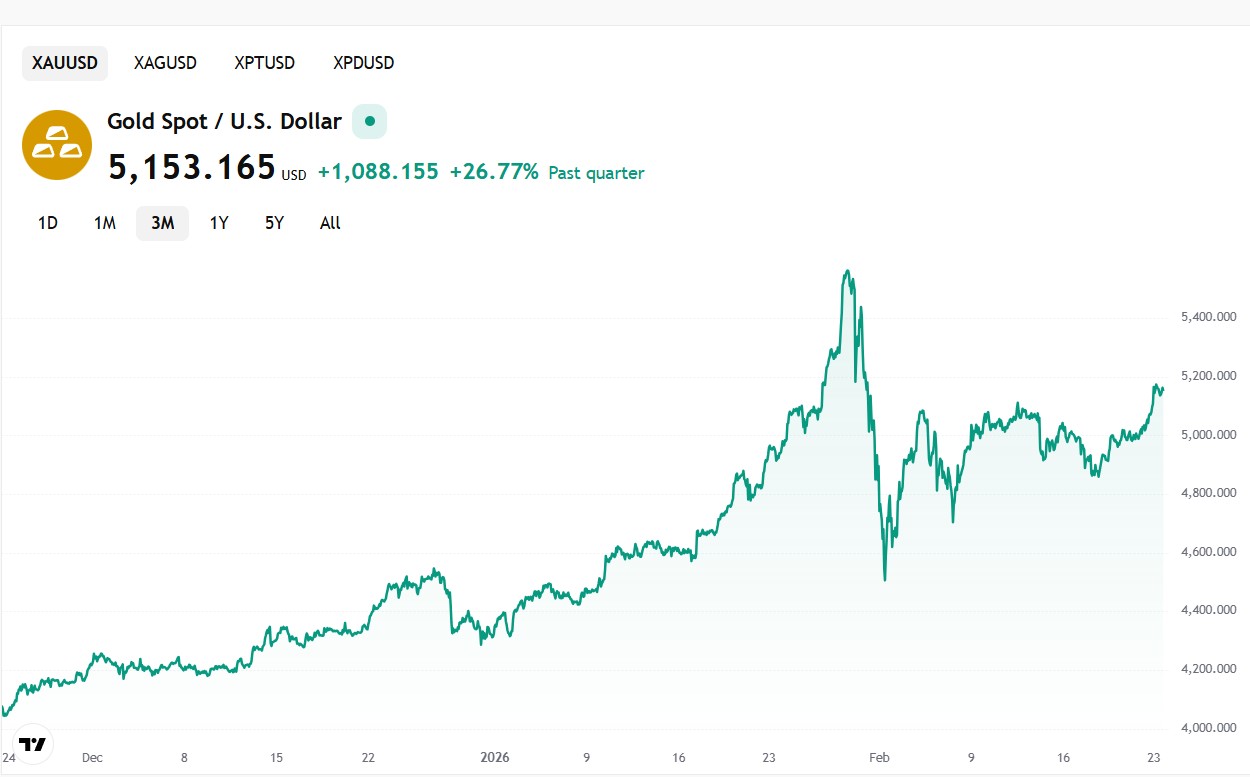Switch the chart to 1Y range
The width and height of the screenshot is (1250, 777).
[x=219, y=223]
